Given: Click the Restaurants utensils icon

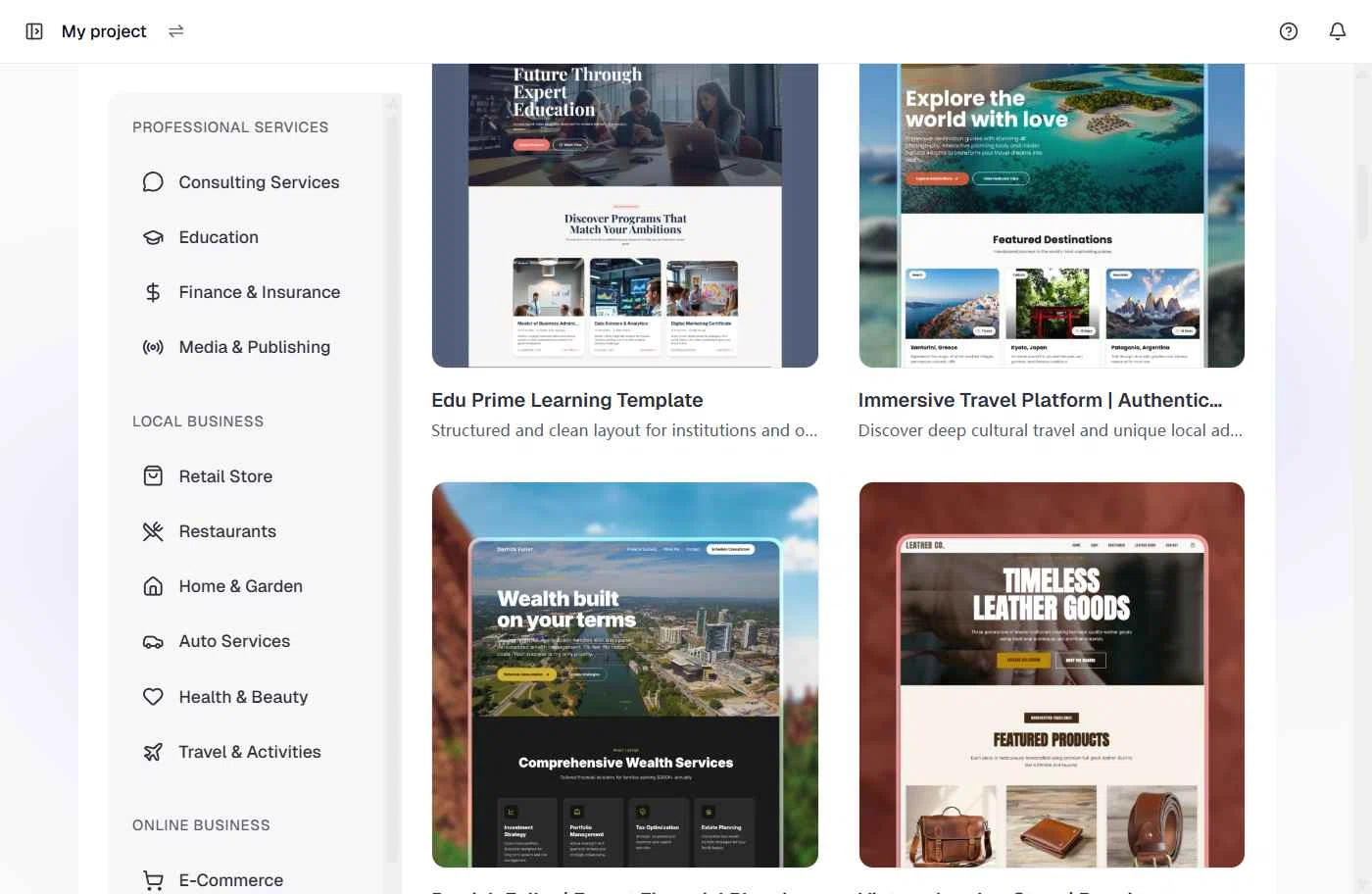Looking at the screenshot, I should click(153, 531).
